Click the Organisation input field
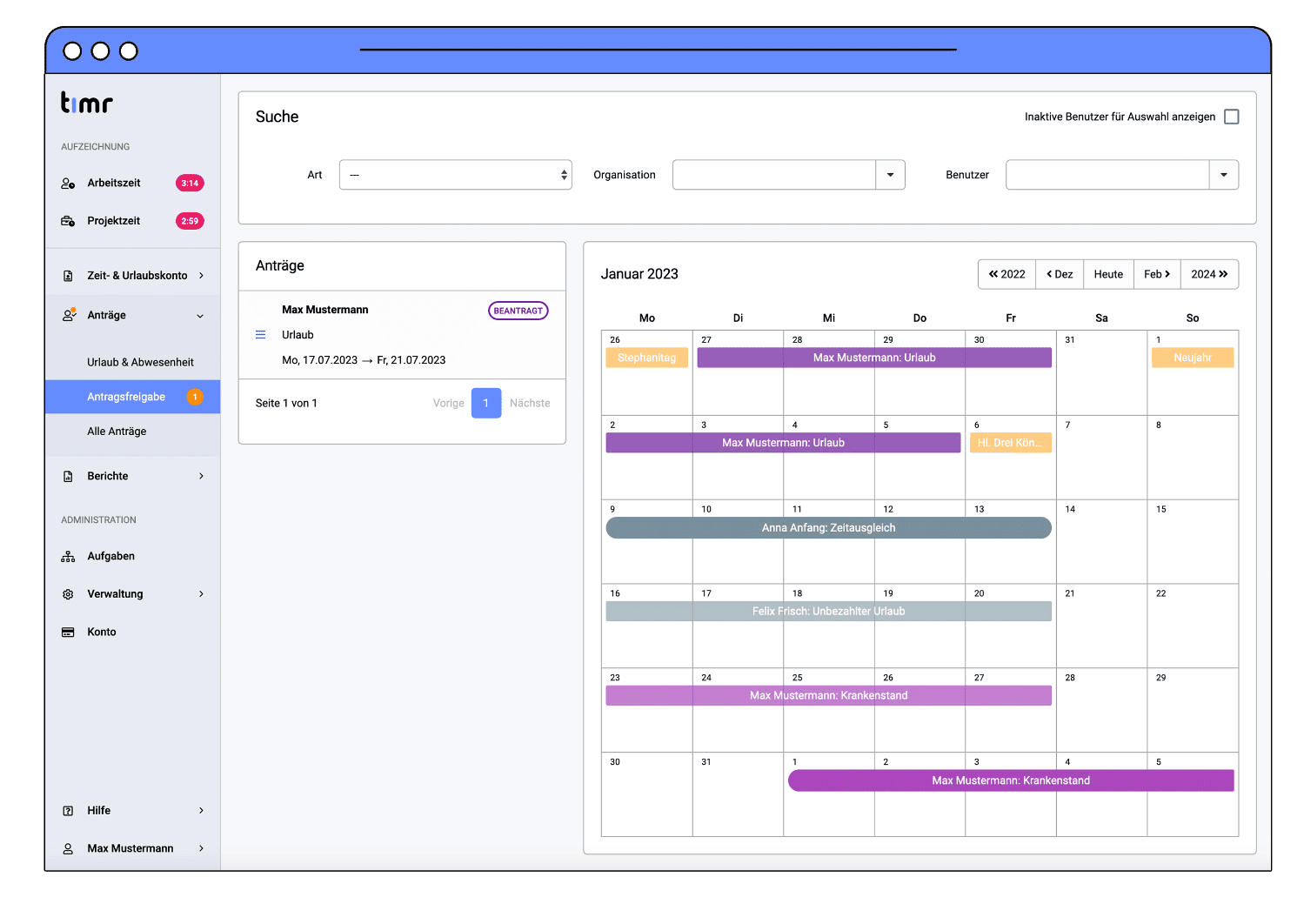1304x924 pixels. coord(773,175)
